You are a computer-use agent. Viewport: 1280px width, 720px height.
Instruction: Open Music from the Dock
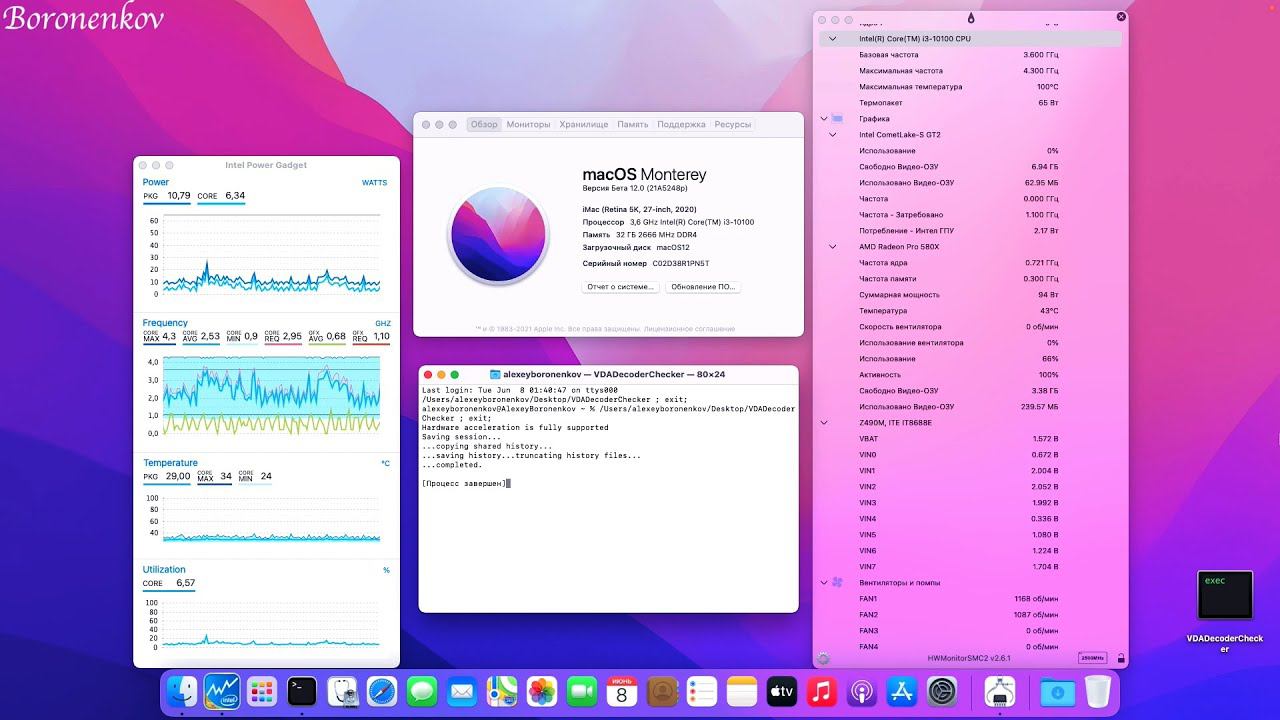click(x=821, y=691)
